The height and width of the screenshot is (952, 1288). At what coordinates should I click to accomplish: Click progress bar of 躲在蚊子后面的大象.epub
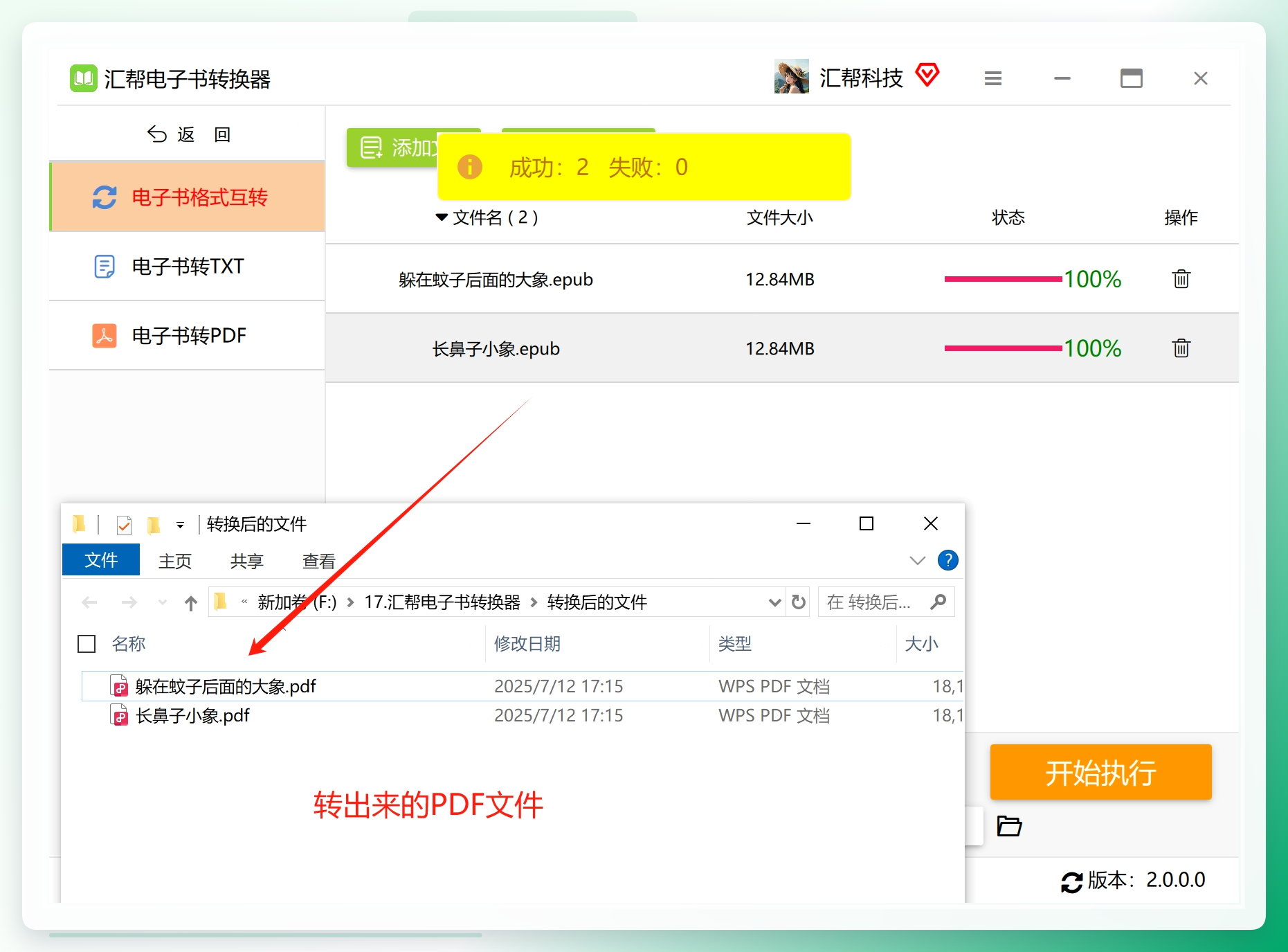[x=1003, y=279]
